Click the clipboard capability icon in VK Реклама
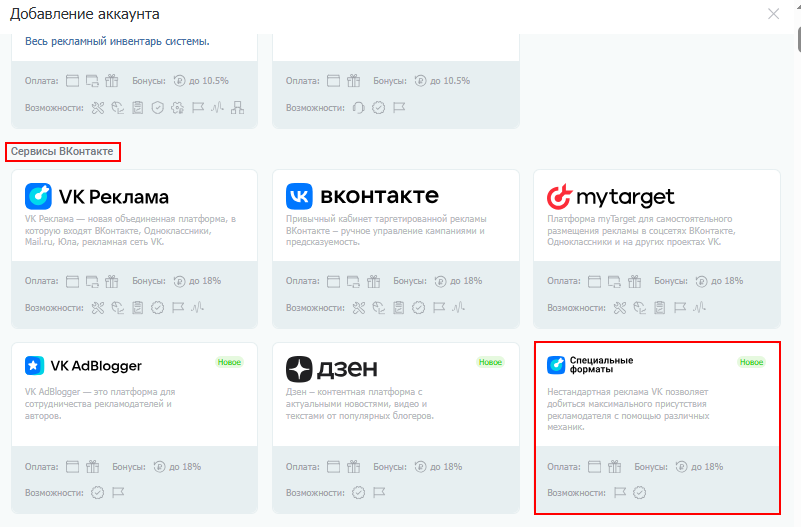This screenshot has height=527, width=801. click(137, 308)
